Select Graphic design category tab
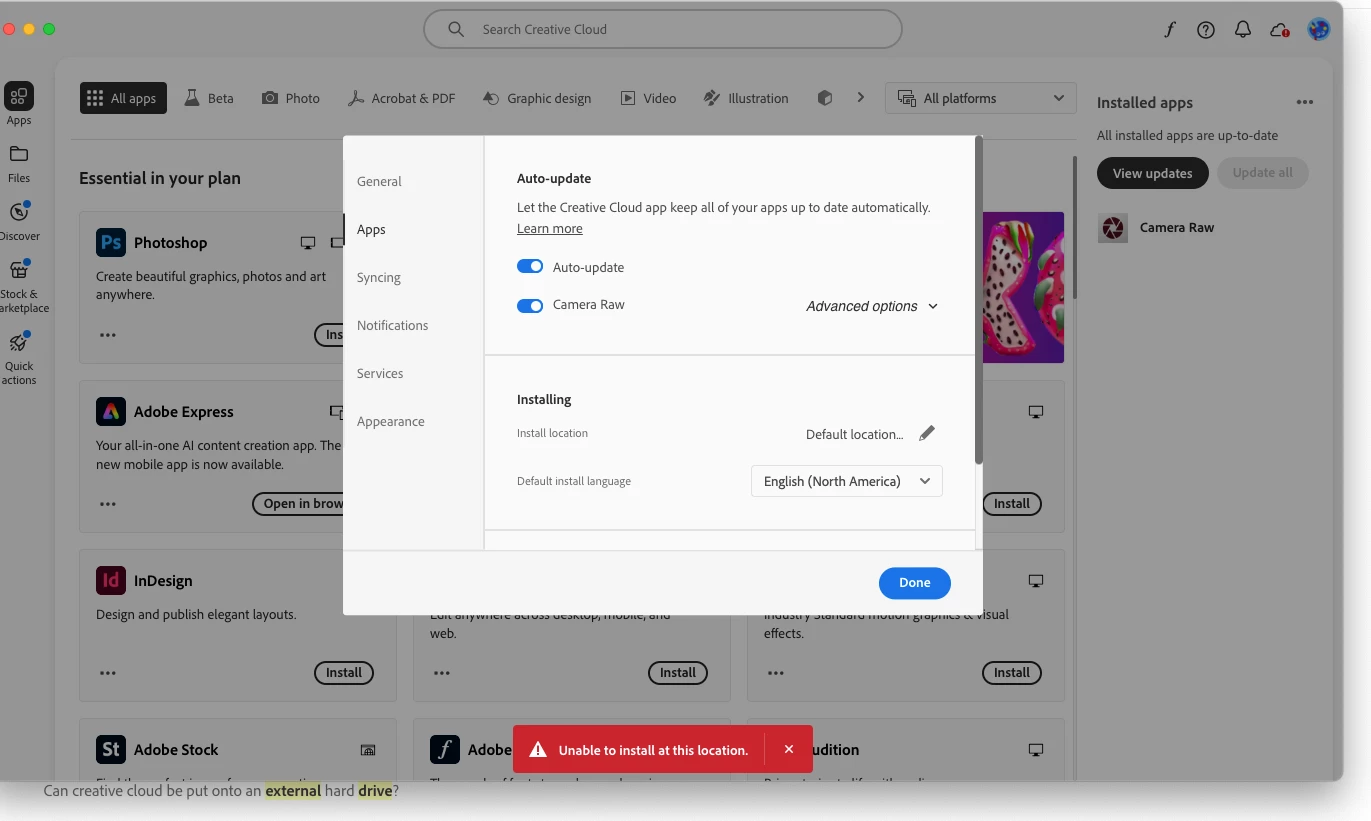Screen dimensions: 1371x821 pos(537,98)
